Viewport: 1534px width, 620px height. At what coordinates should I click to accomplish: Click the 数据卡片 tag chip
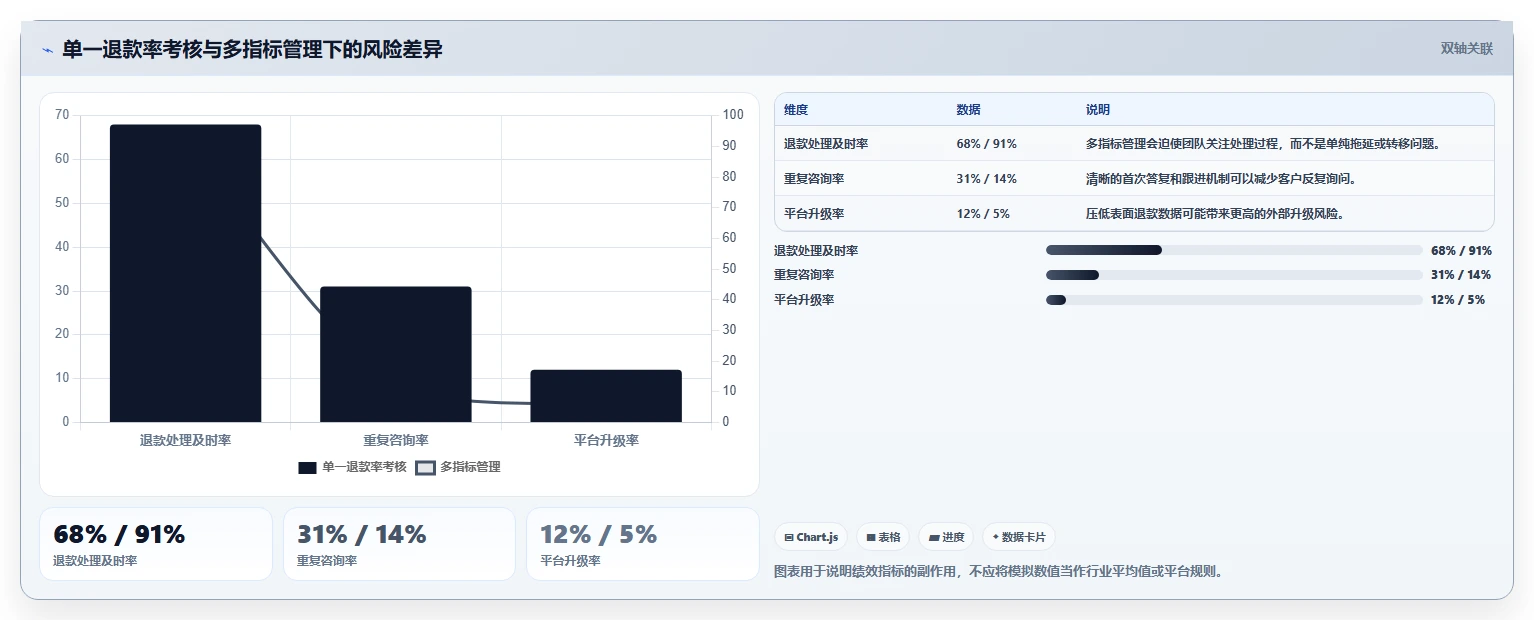[x=1018, y=537]
